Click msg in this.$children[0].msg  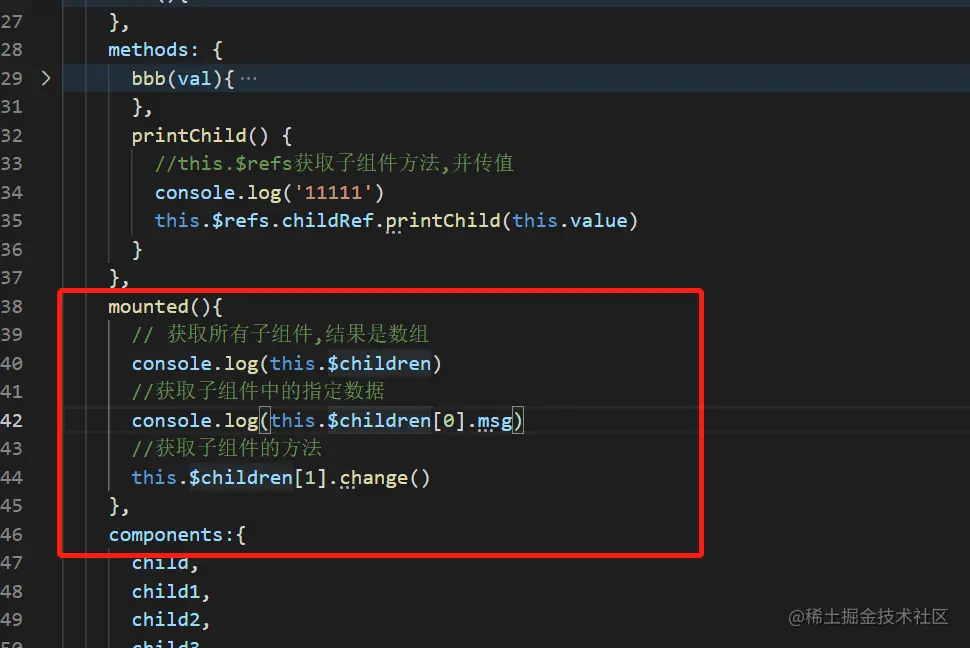pyautogui.click(x=494, y=421)
